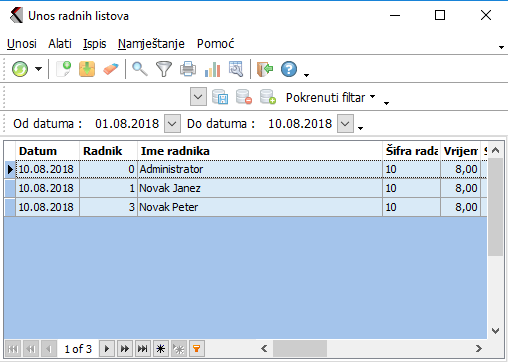Go to first record navigator button
Image resolution: width=508 pixels, height=362 pixels.
(x=13, y=349)
